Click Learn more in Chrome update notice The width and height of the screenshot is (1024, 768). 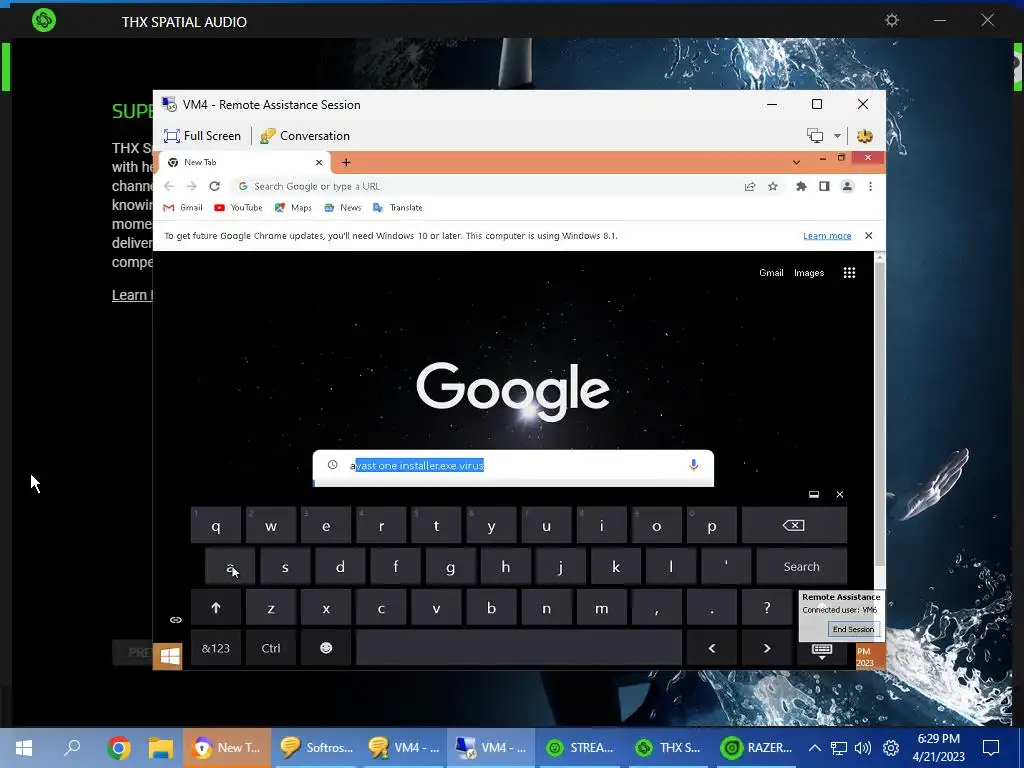tap(827, 236)
